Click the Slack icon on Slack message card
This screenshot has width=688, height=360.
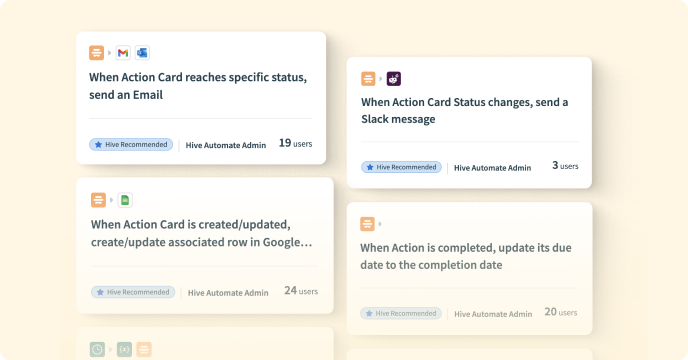click(x=394, y=79)
